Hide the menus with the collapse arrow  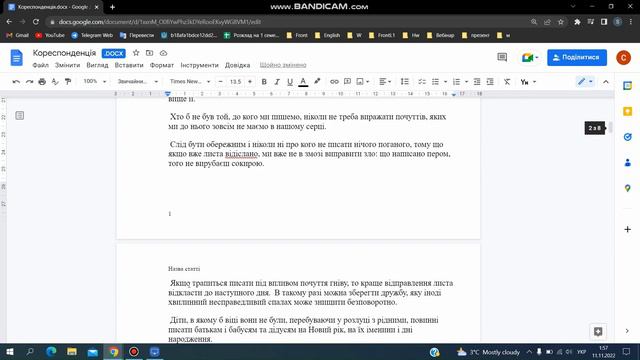tap(606, 82)
